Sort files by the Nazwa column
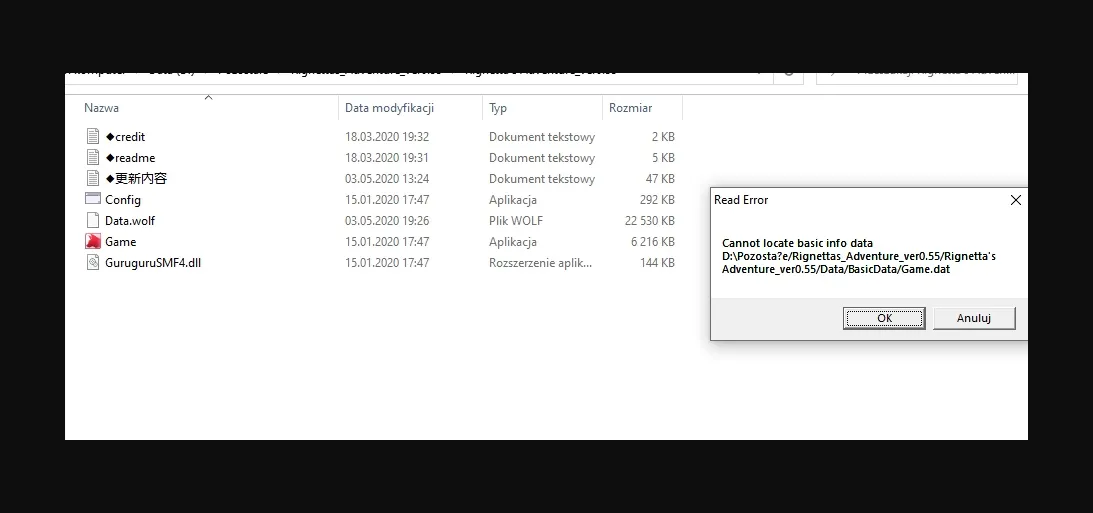Image resolution: width=1093 pixels, height=513 pixels. 102,108
